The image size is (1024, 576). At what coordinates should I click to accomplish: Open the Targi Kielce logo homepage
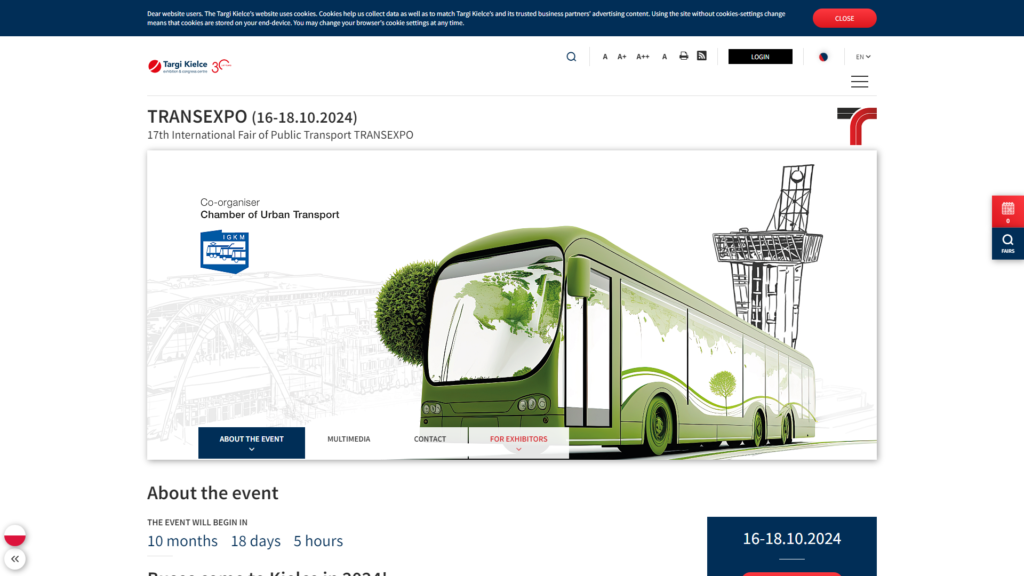189,65
